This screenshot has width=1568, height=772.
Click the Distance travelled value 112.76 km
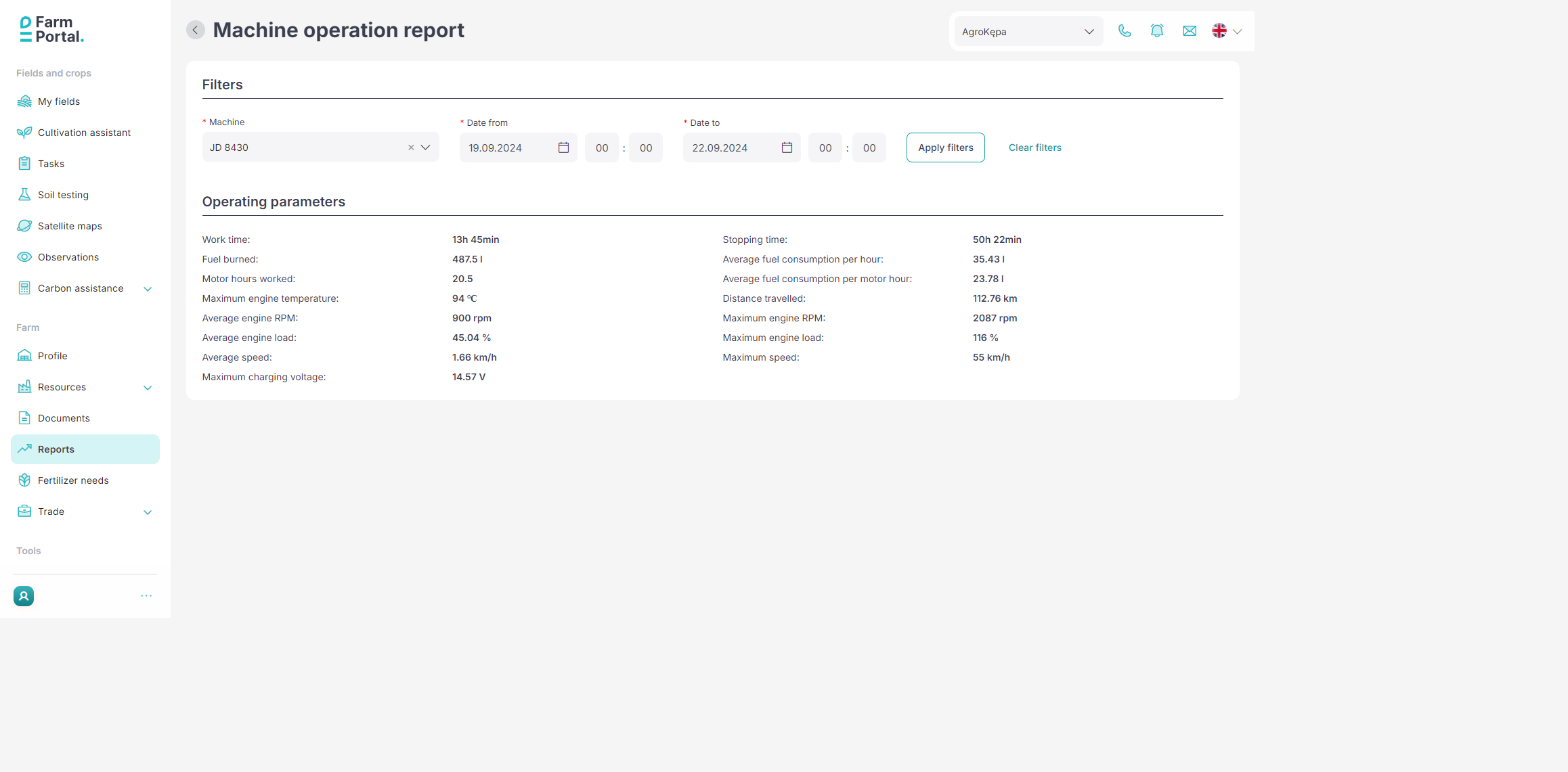coord(995,298)
